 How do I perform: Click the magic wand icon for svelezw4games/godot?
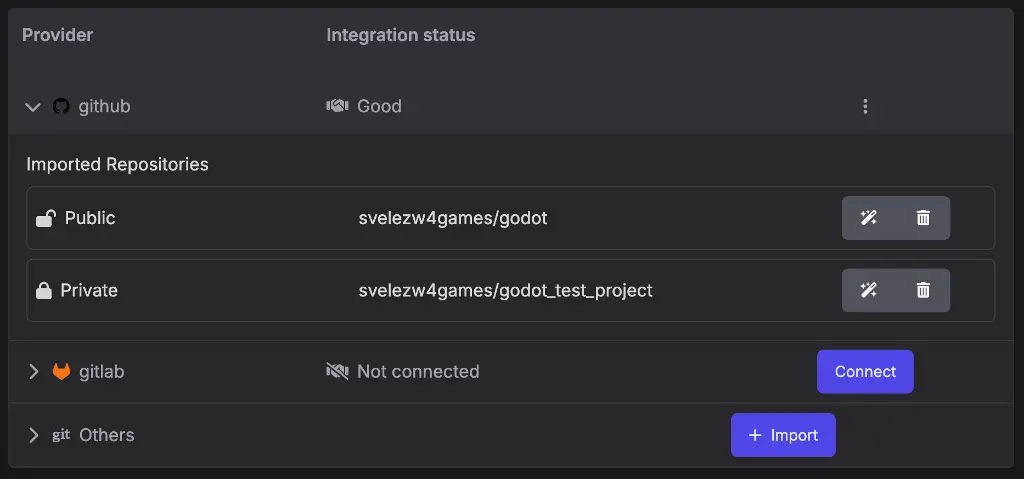tap(868, 218)
